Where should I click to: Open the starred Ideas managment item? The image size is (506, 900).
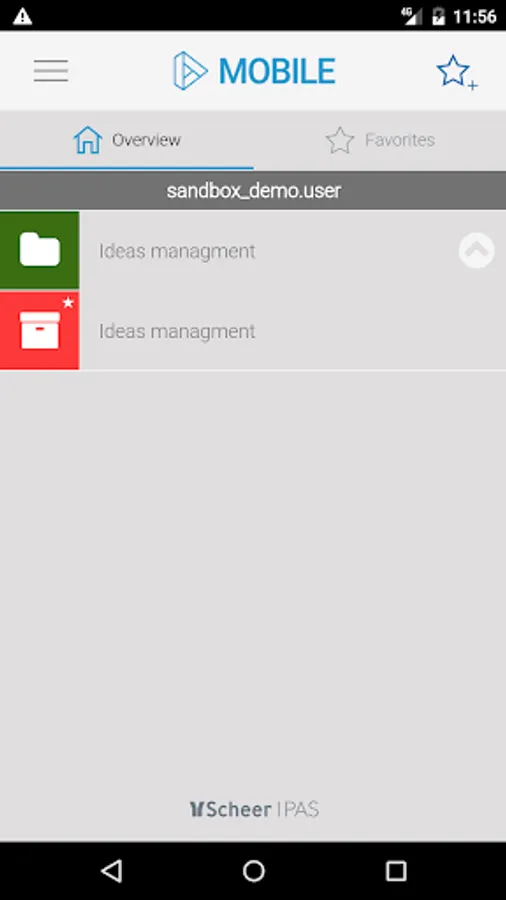click(253, 331)
